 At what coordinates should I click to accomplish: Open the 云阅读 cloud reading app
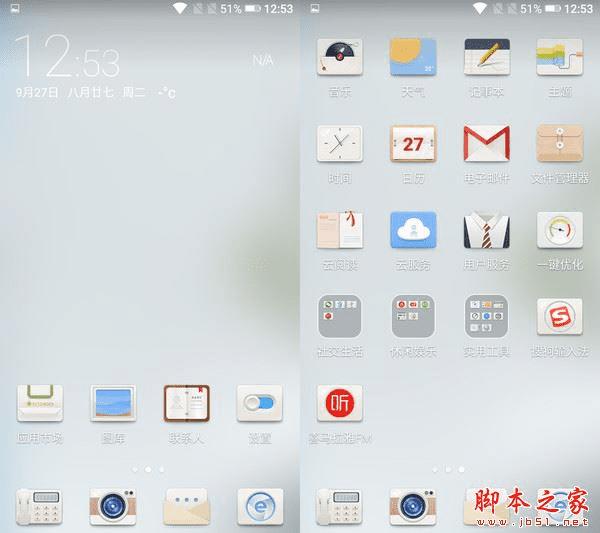click(x=339, y=230)
